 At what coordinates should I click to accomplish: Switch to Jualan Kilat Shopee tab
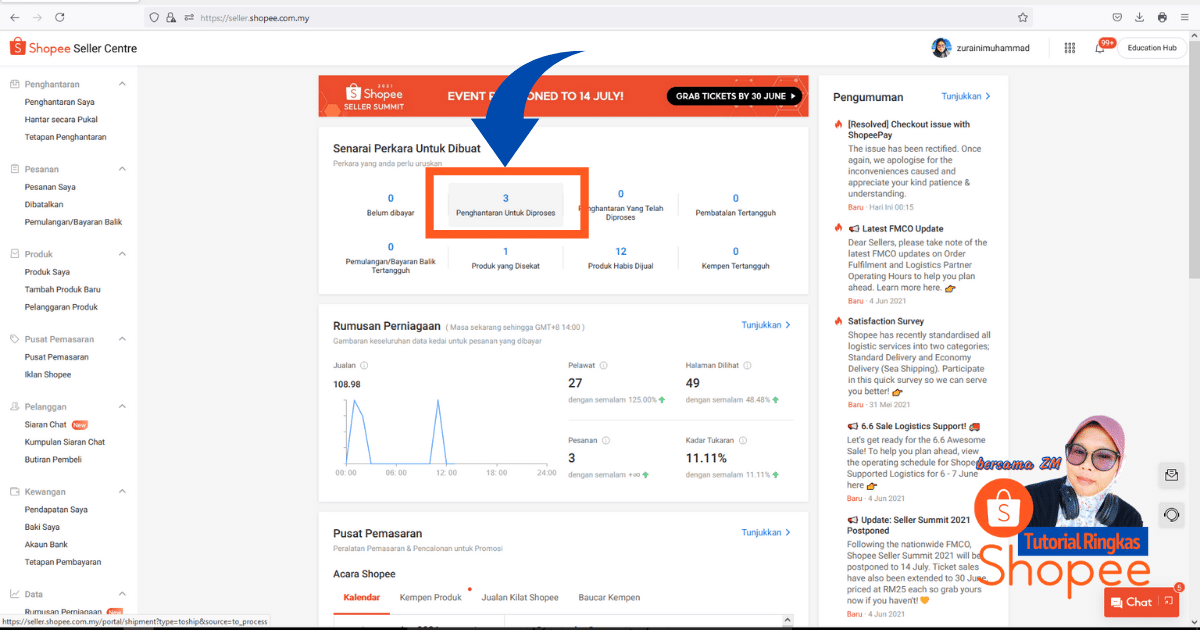520,598
